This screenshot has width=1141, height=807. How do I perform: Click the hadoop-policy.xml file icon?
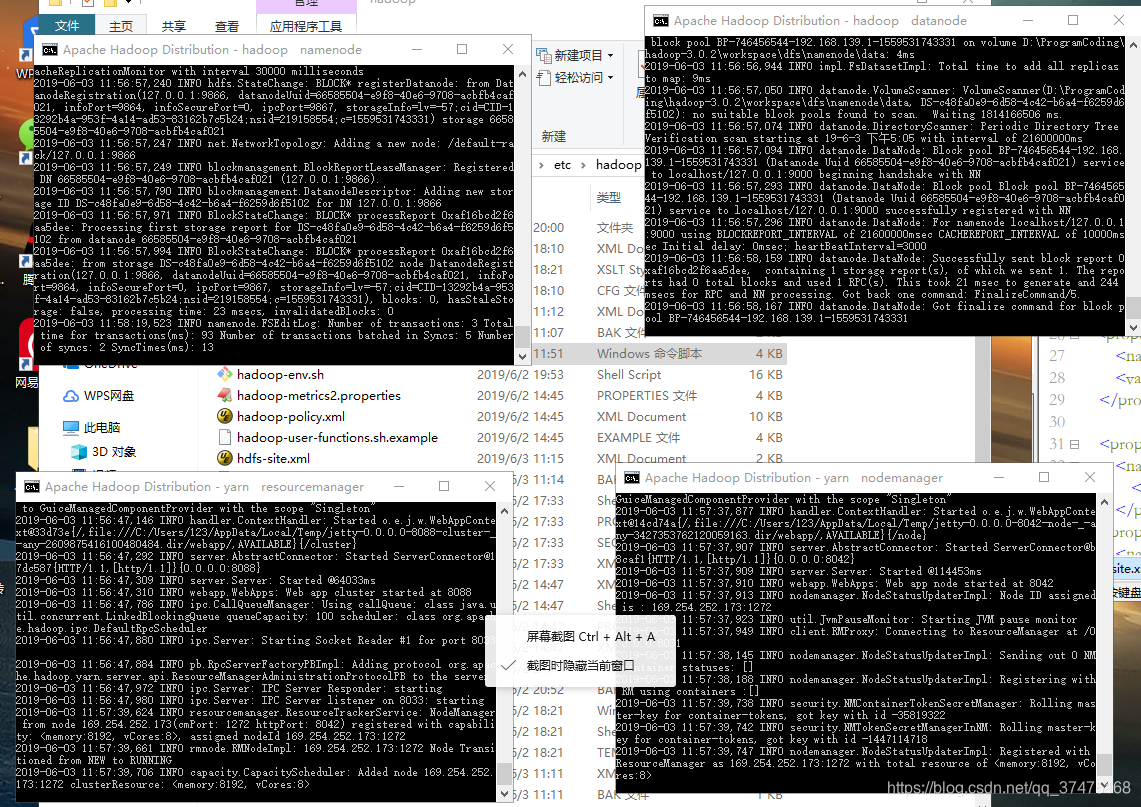tap(225, 416)
